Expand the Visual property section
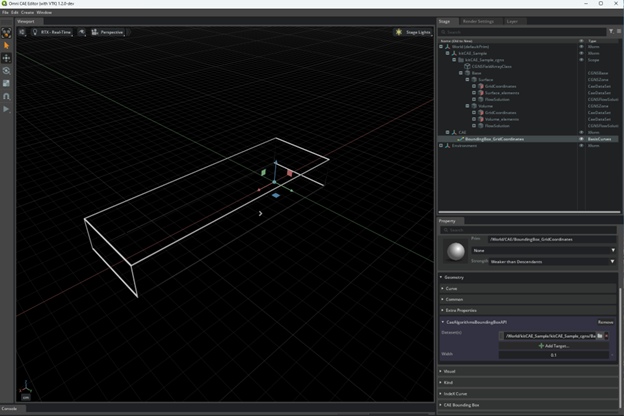 528,371
